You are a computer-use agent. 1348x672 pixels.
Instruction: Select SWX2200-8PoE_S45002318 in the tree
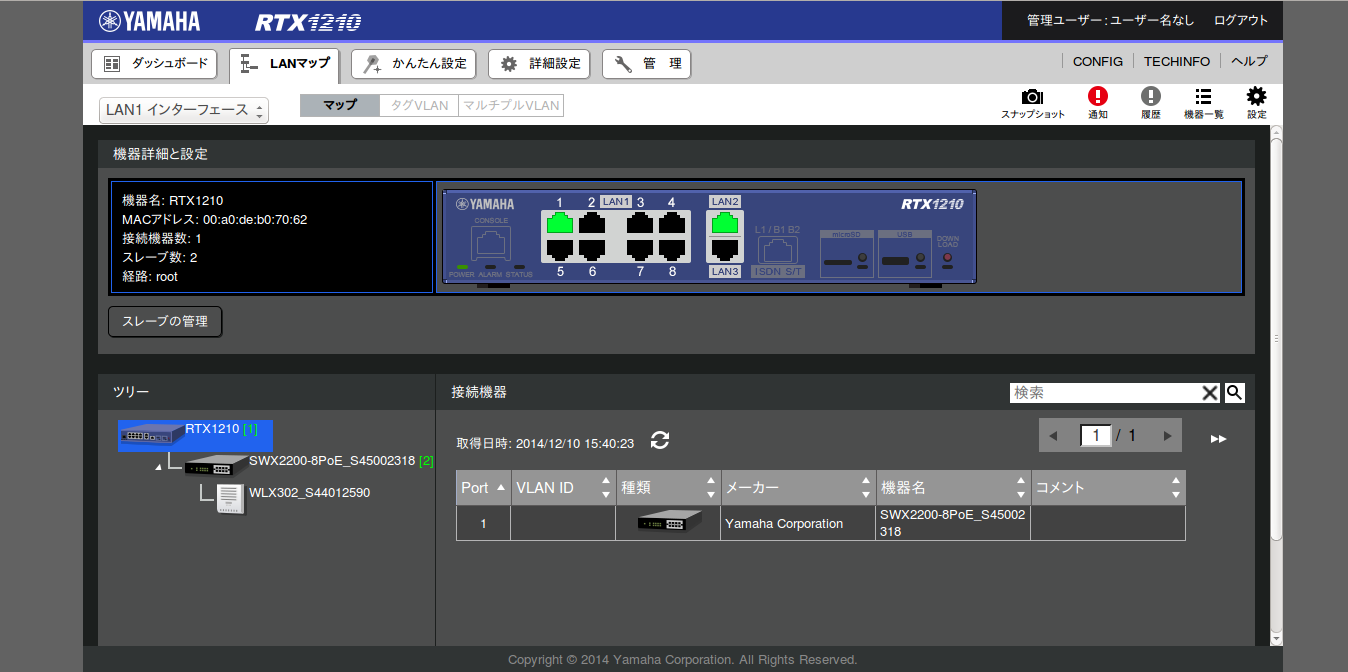tap(331, 461)
